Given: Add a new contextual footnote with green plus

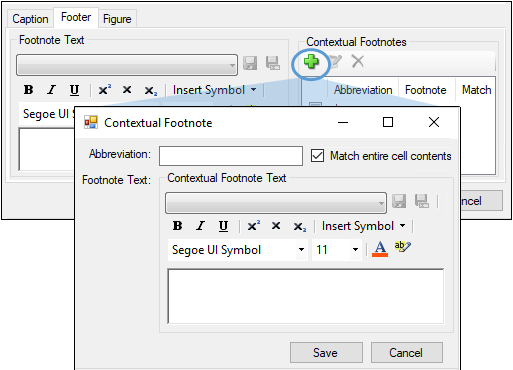Looking at the screenshot, I should pos(311,62).
